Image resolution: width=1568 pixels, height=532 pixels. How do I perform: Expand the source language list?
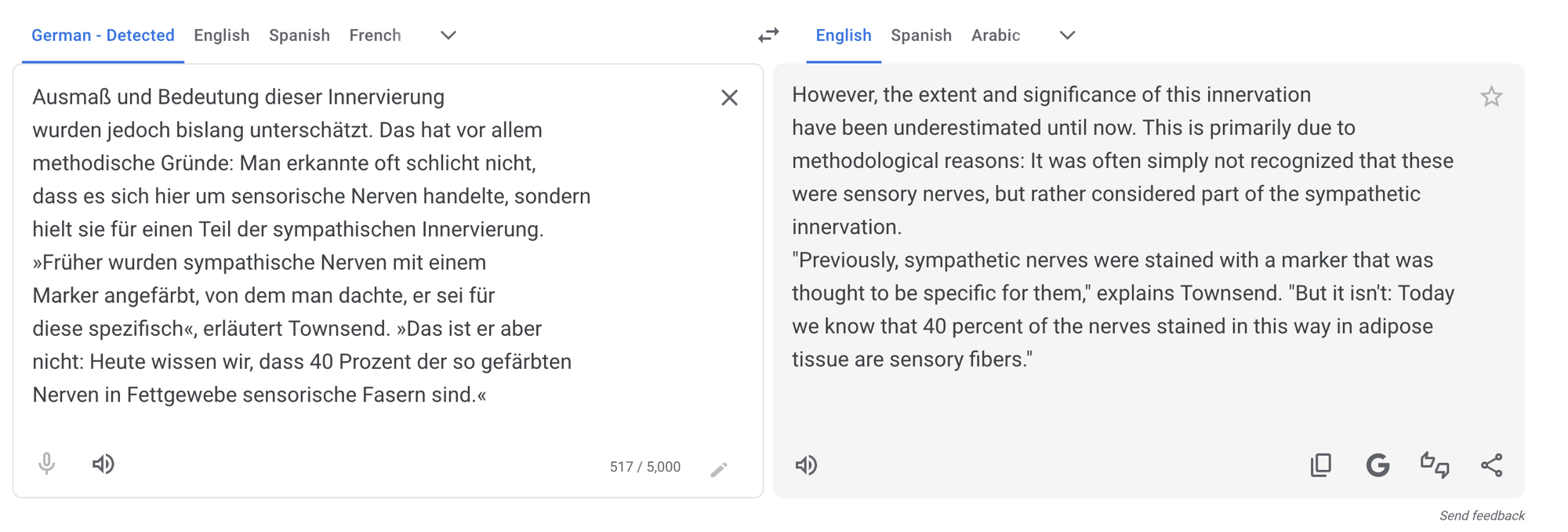[448, 35]
